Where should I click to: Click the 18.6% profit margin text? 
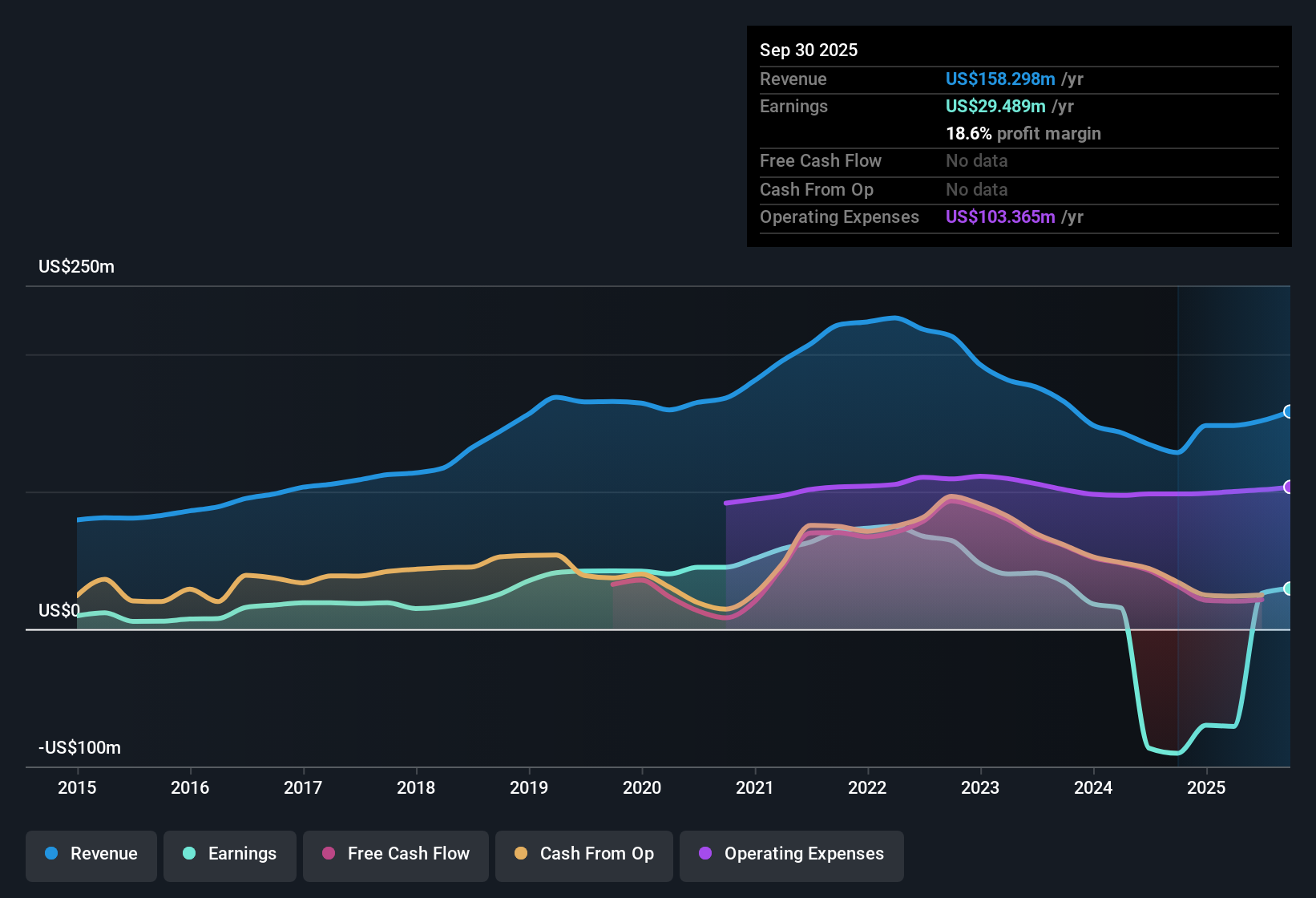pos(1023,133)
